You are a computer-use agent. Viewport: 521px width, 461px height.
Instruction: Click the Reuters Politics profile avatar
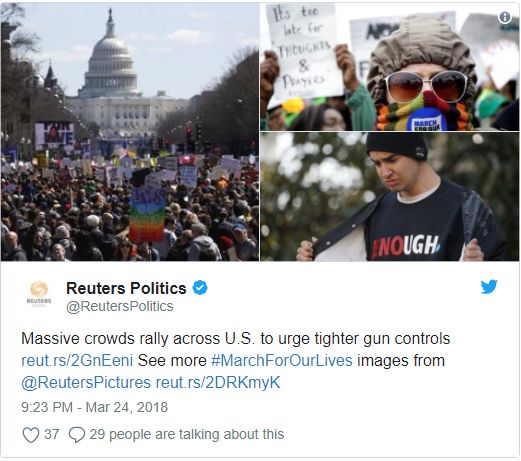(39, 294)
